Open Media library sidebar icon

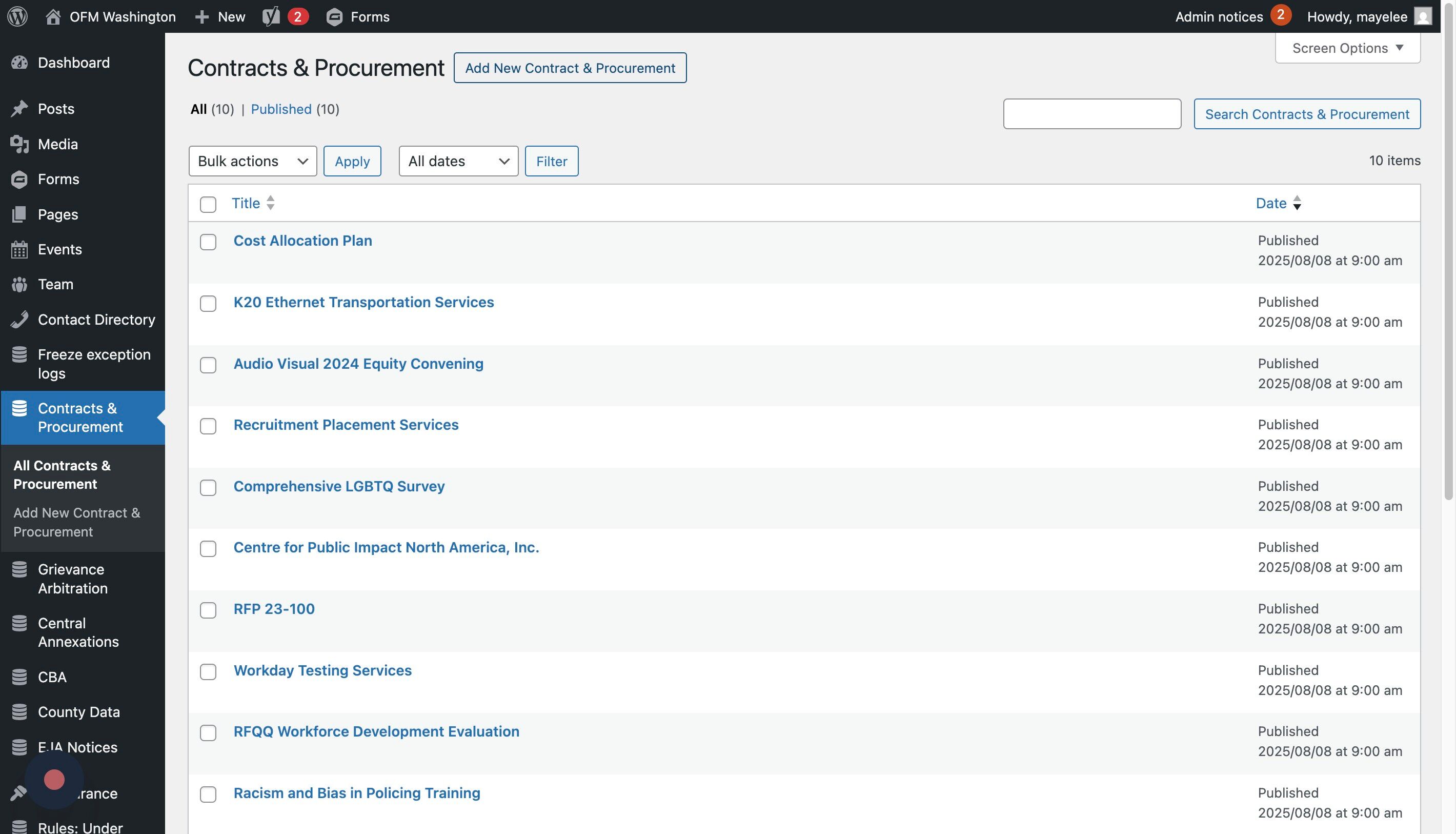click(19, 144)
